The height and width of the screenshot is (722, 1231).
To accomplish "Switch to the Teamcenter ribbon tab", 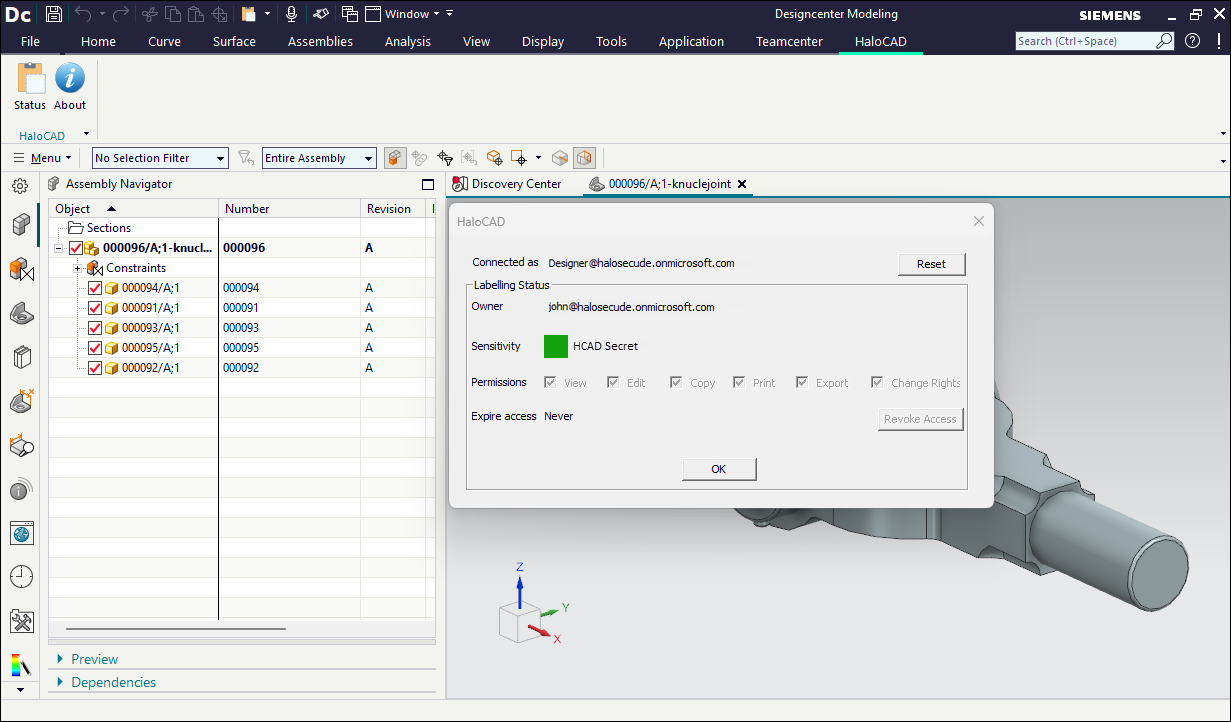I will [789, 41].
